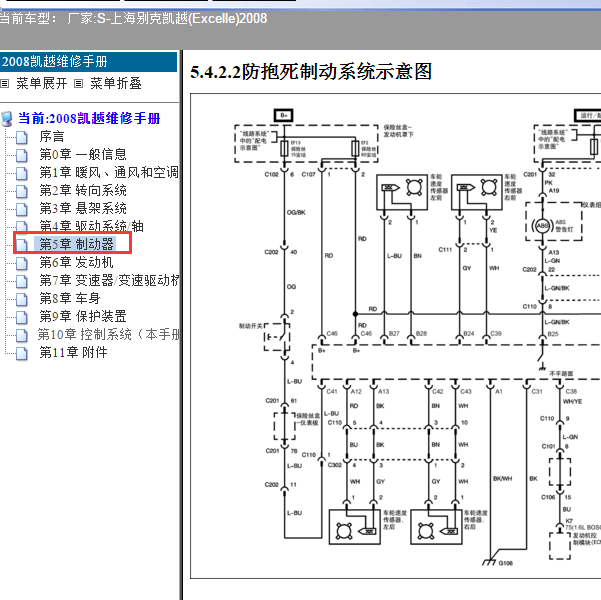Click the page icon for 第5章 制动器

pyautogui.click(x=21, y=245)
